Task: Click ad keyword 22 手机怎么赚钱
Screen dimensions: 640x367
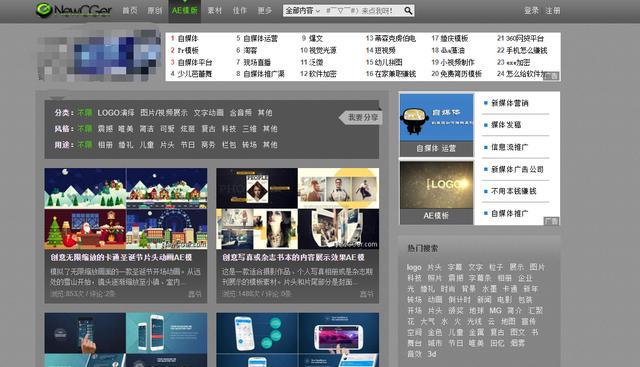Action: tap(527, 50)
